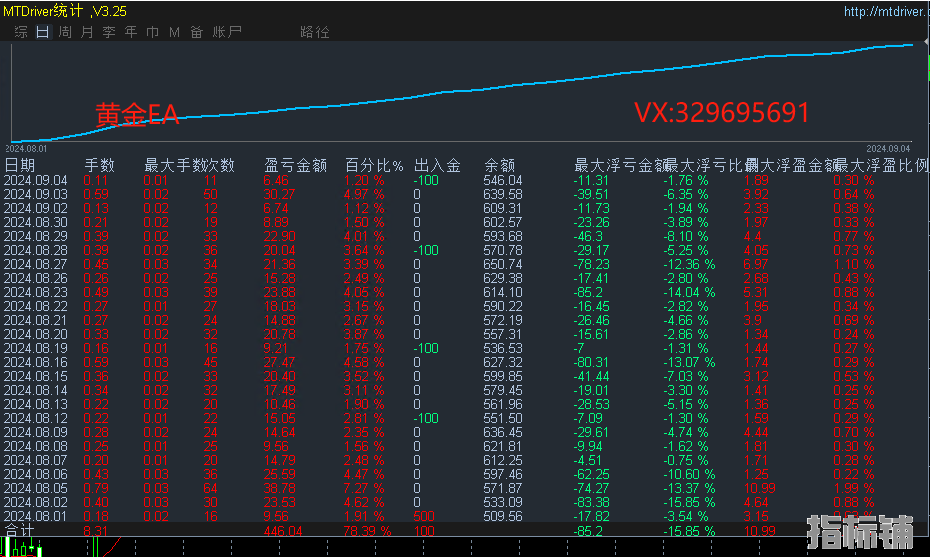
Task: Click the 日期 column header
Action: click(20, 165)
